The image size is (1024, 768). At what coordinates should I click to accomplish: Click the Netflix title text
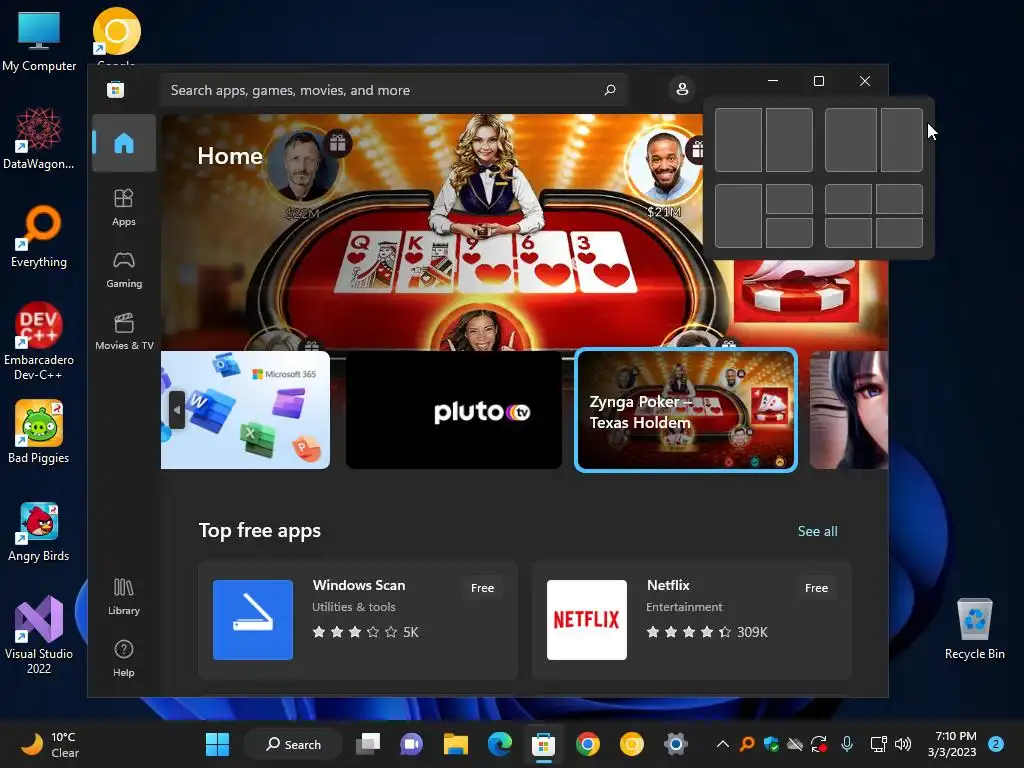point(668,585)
